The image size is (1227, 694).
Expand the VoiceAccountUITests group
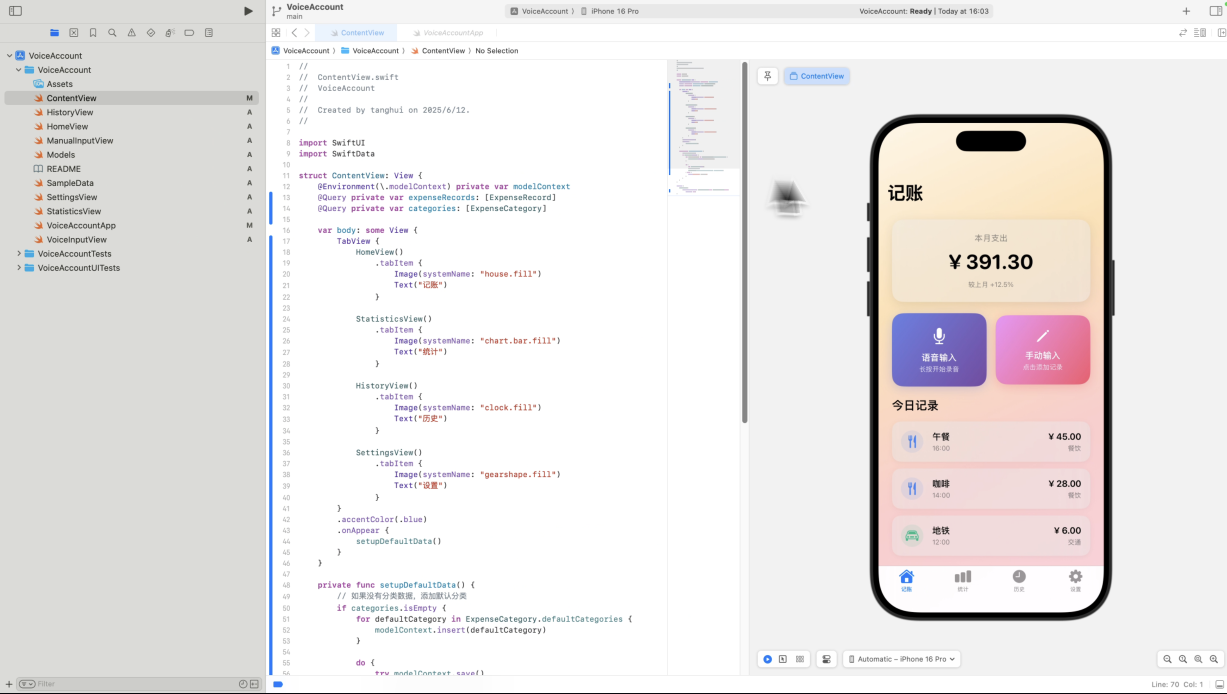click(19, 268)
